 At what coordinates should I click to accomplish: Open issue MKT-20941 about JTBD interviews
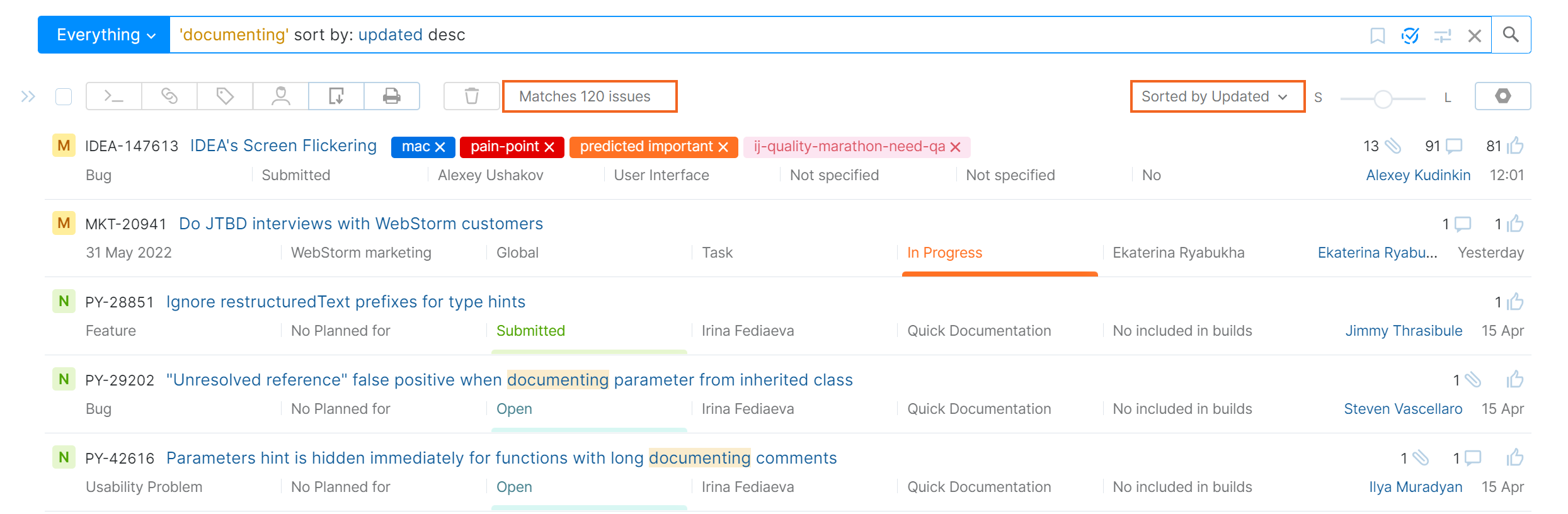[x=360, y=223]
